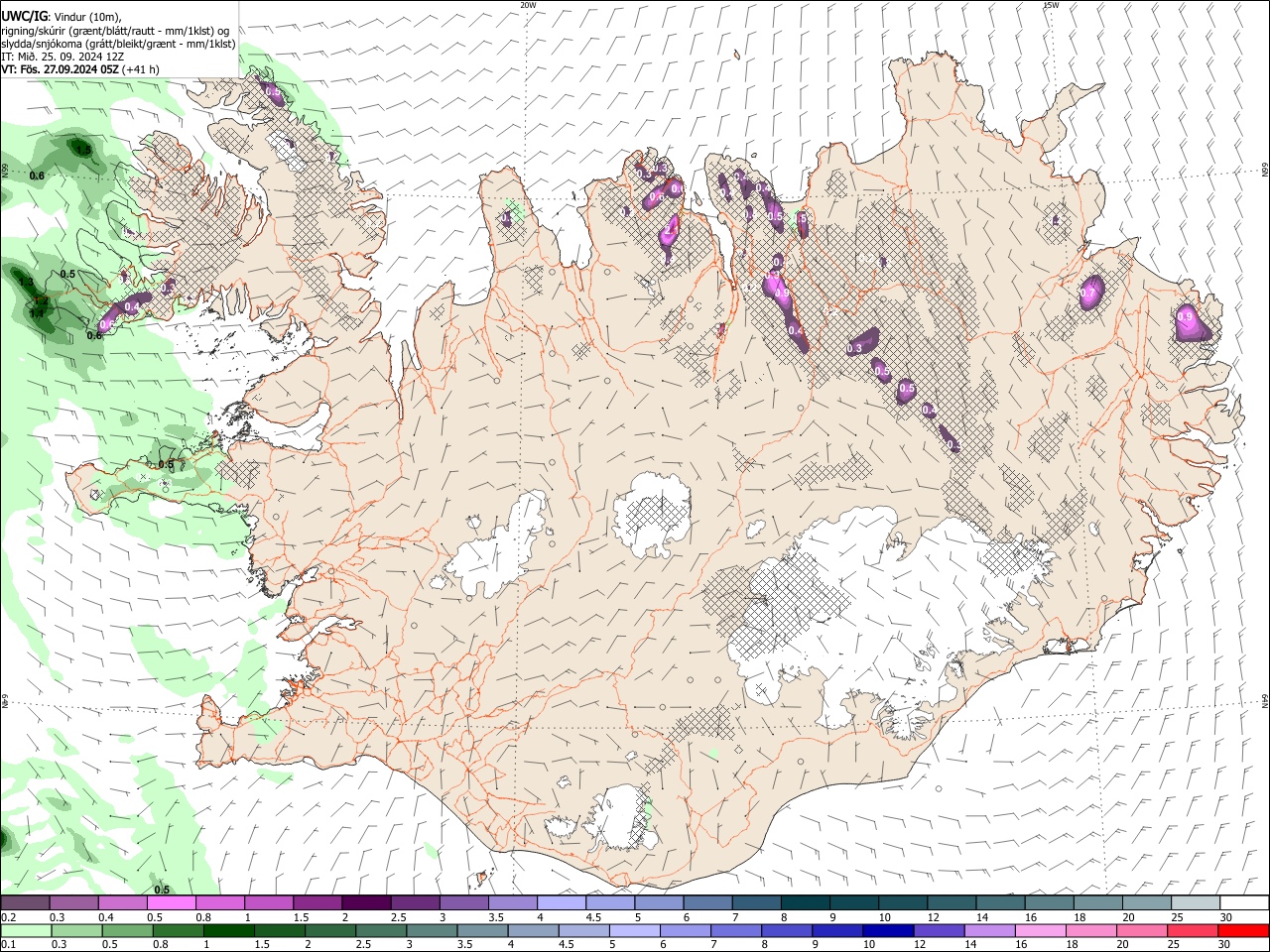Viewport: 1270px width, 952px height.
Task: Click the 15W longitude label at the top
Action: (x=1052, y=4)
